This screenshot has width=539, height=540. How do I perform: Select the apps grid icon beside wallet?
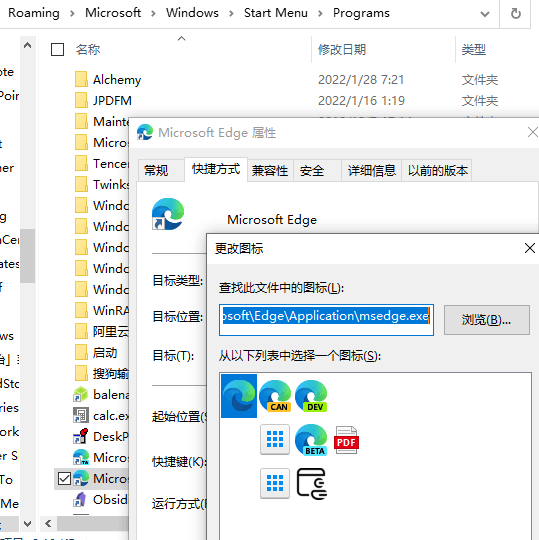coord(275,483)
